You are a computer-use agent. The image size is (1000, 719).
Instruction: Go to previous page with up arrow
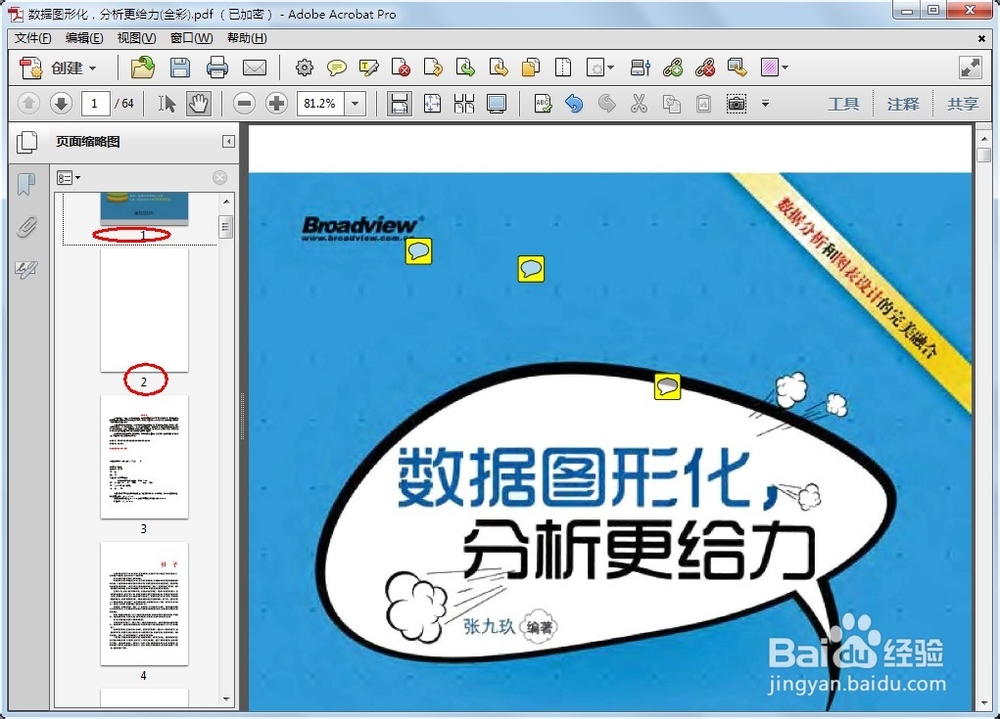[x=29, y=103]
